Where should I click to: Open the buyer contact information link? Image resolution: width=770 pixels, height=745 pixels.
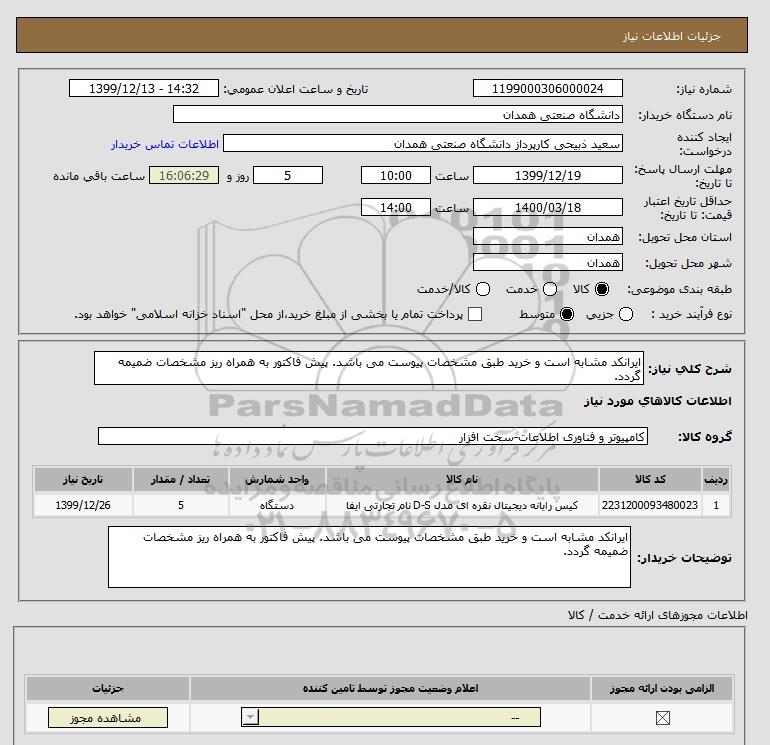(x=165, y=144)
